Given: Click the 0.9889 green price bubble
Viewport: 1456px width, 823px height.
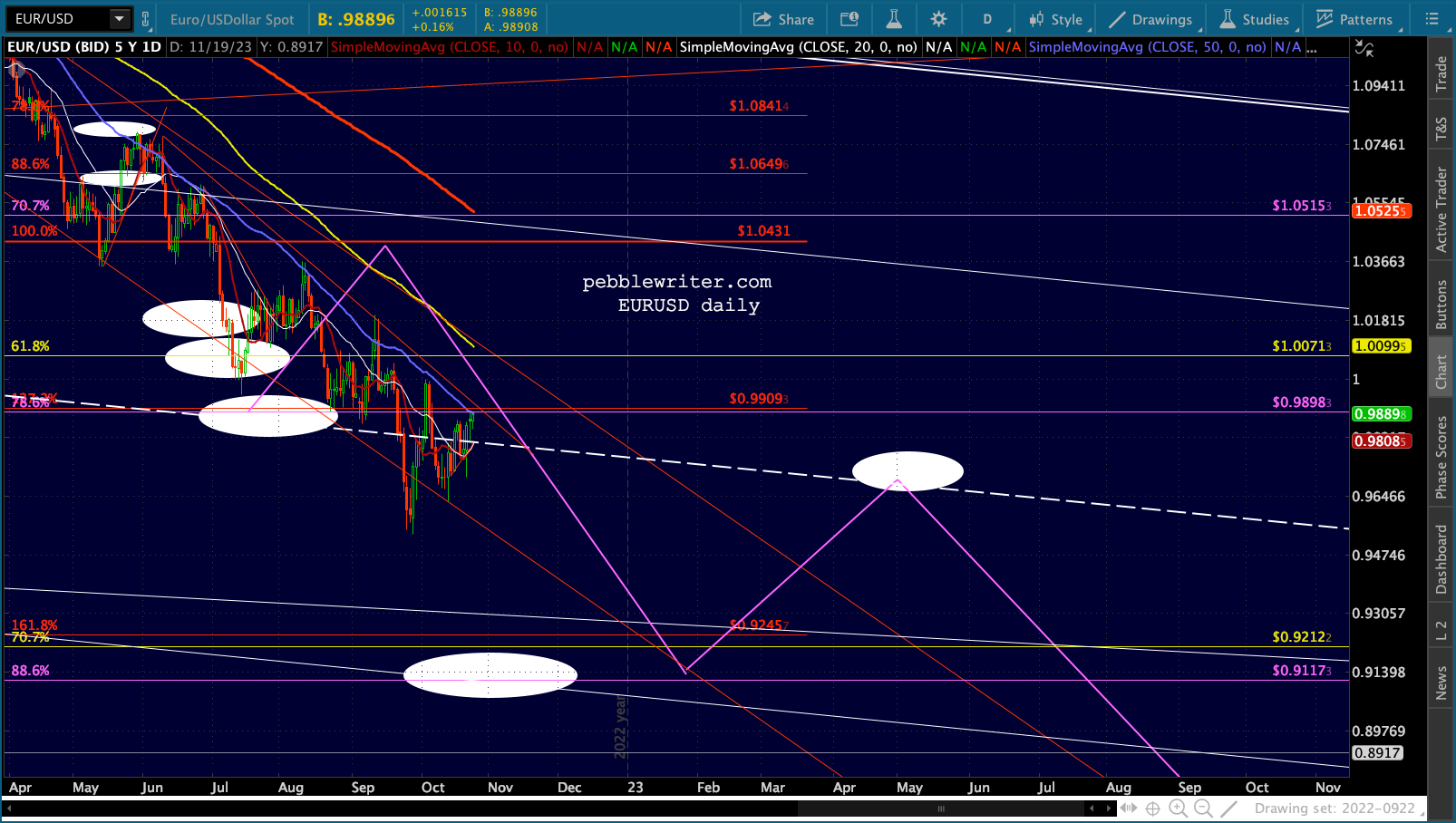Looking at the screenshot, I should tap(1382, 414).
